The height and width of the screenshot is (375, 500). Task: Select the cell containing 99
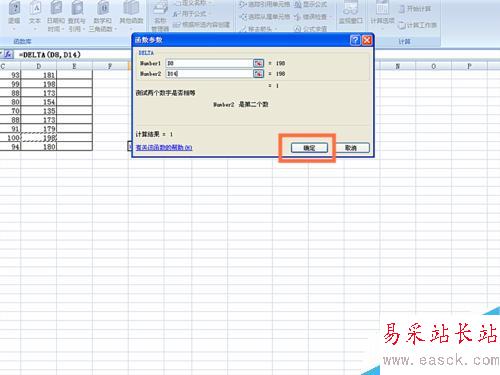click(x=10, y=84)
